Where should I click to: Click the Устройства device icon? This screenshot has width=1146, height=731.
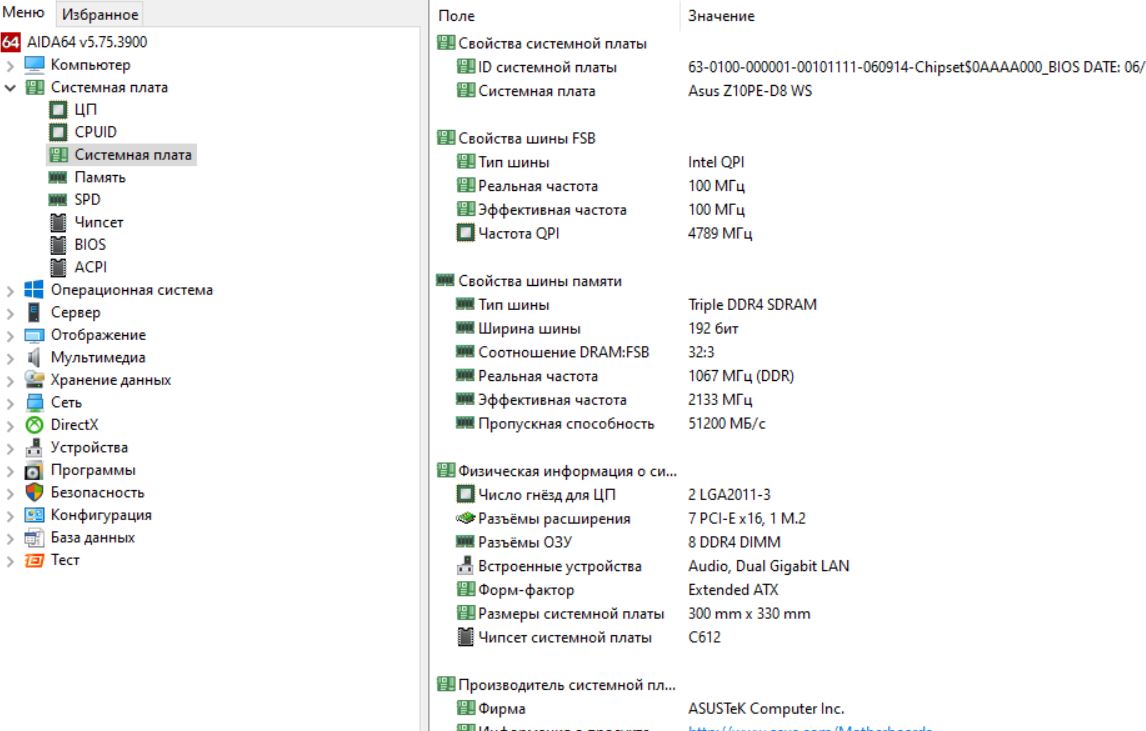[34, 447]
